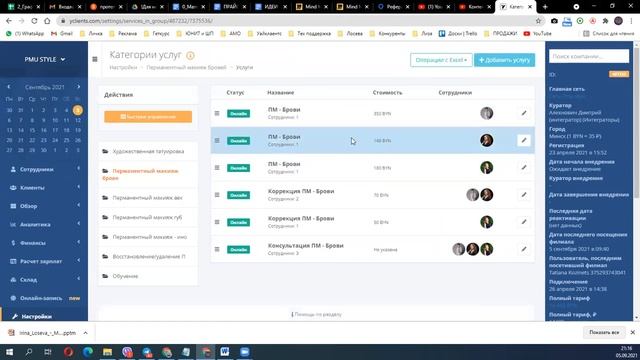Image resolution: width=640 pixels, height=360 pixels.
Task: Open Microsoft Edge from the taskbar
Action: [88, 352]
